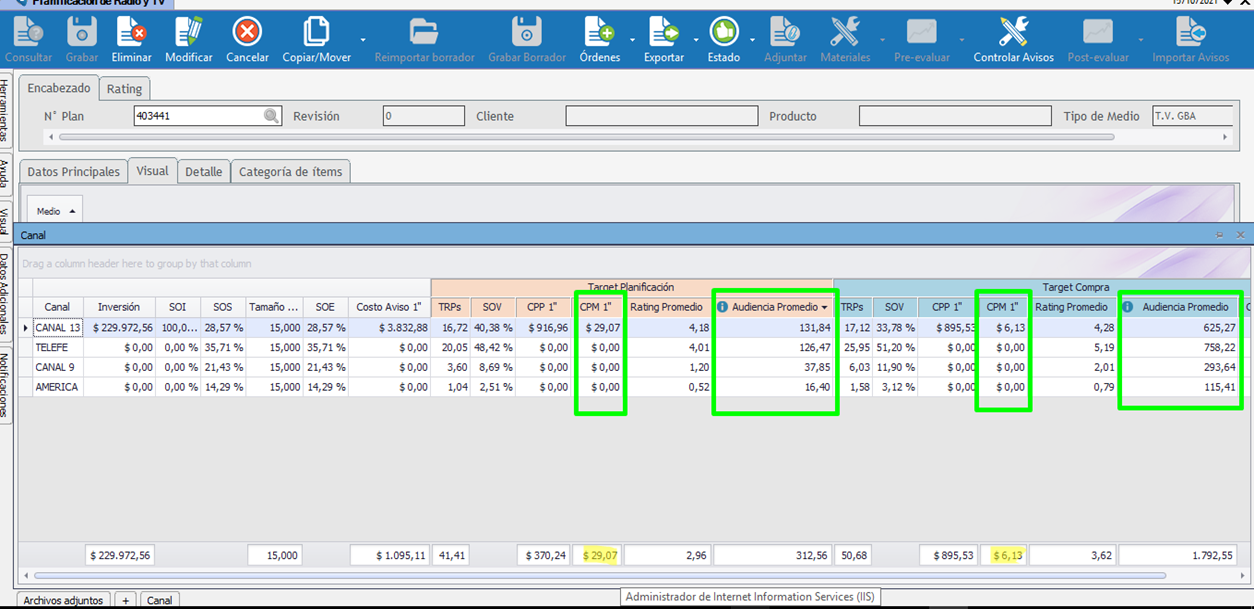The height and width of the screenshot is (609, 1254).
Task: Click the Estado thumbs-up icon
Action: [723, 33]
